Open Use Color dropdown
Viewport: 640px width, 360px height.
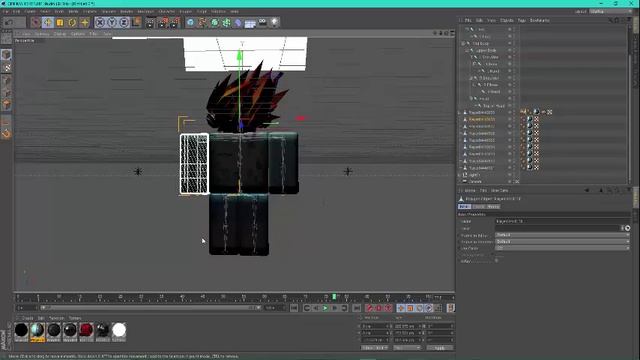point(562,248)
